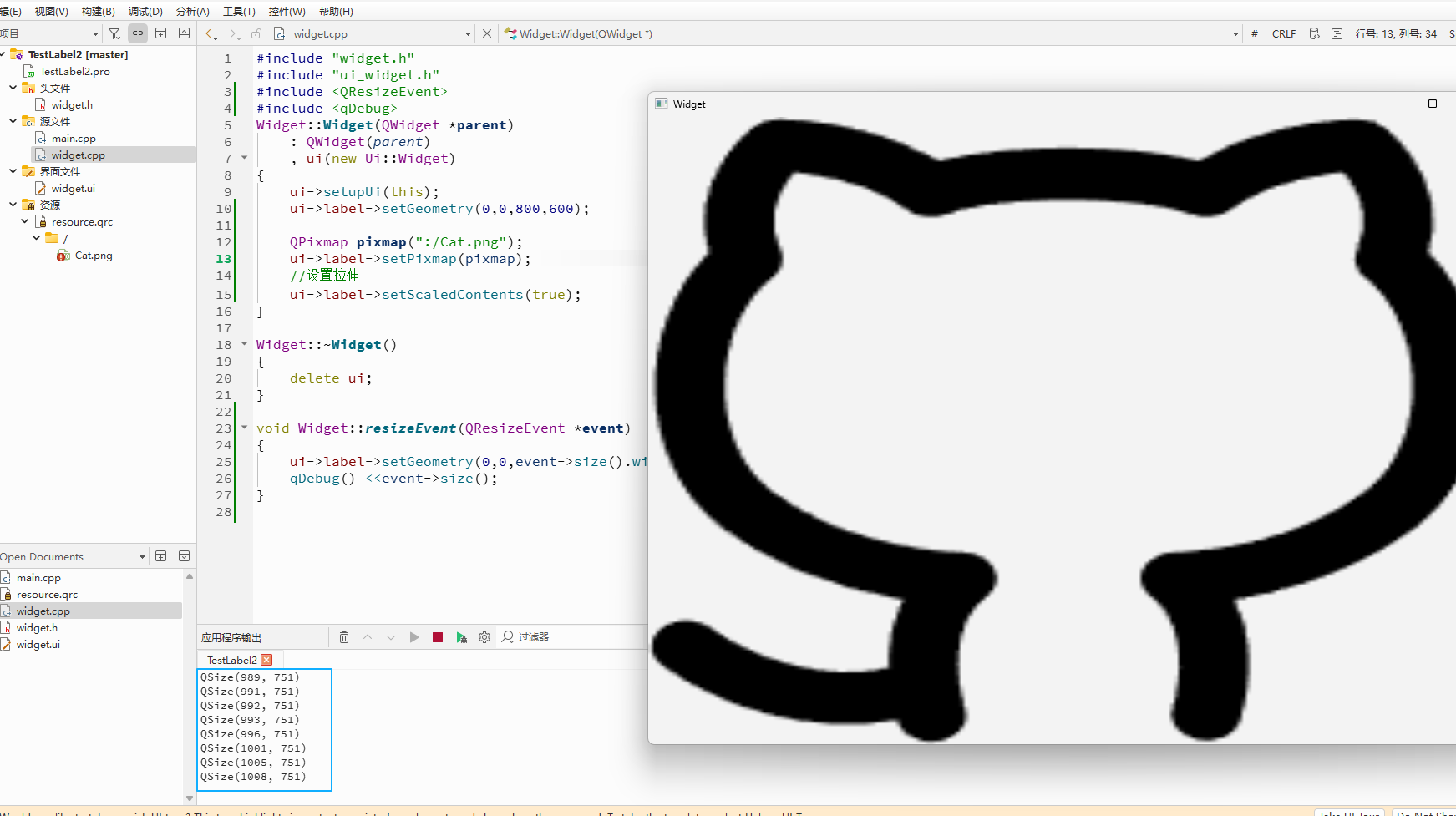Viewport: 1456px width, 816px height.
Task: Click scroll-up arrow in Open Documents scrollbar
Action: point(190,576)
